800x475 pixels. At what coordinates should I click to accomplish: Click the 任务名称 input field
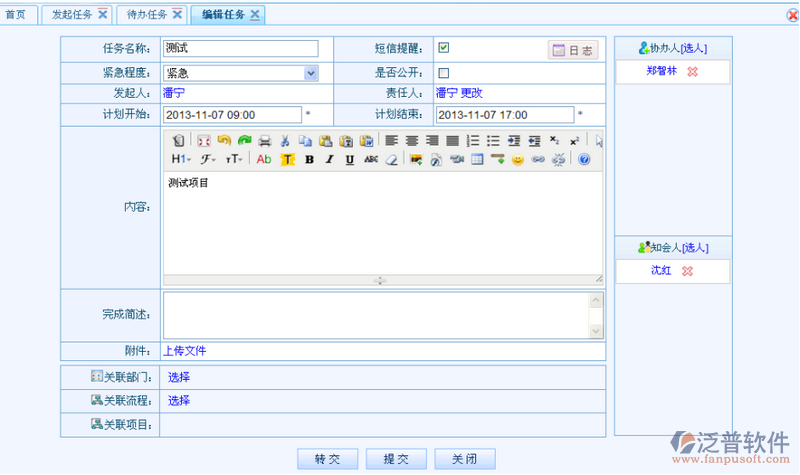coord(240,48)
